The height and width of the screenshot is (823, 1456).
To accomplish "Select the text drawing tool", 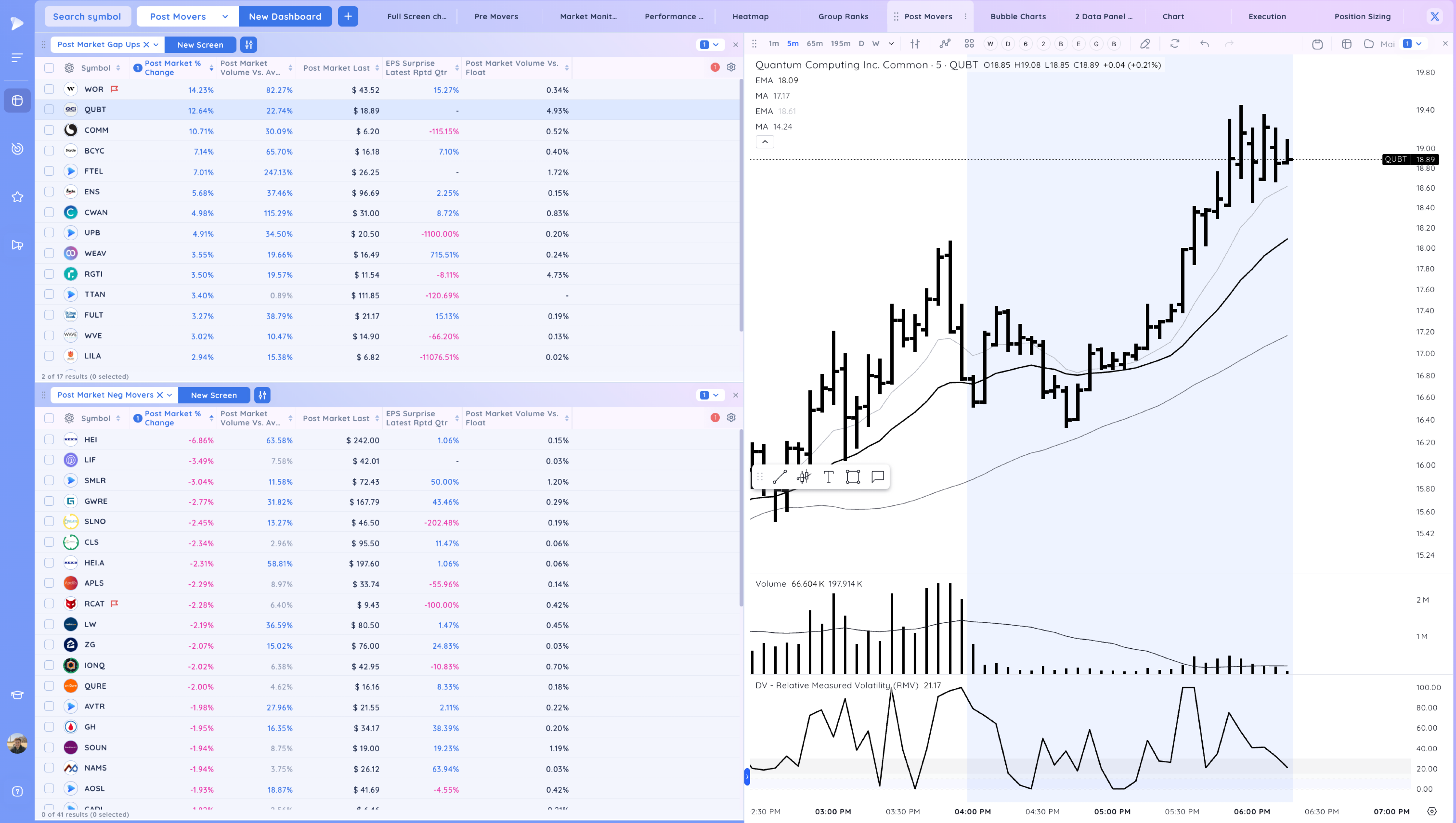I will click(828, 477).
